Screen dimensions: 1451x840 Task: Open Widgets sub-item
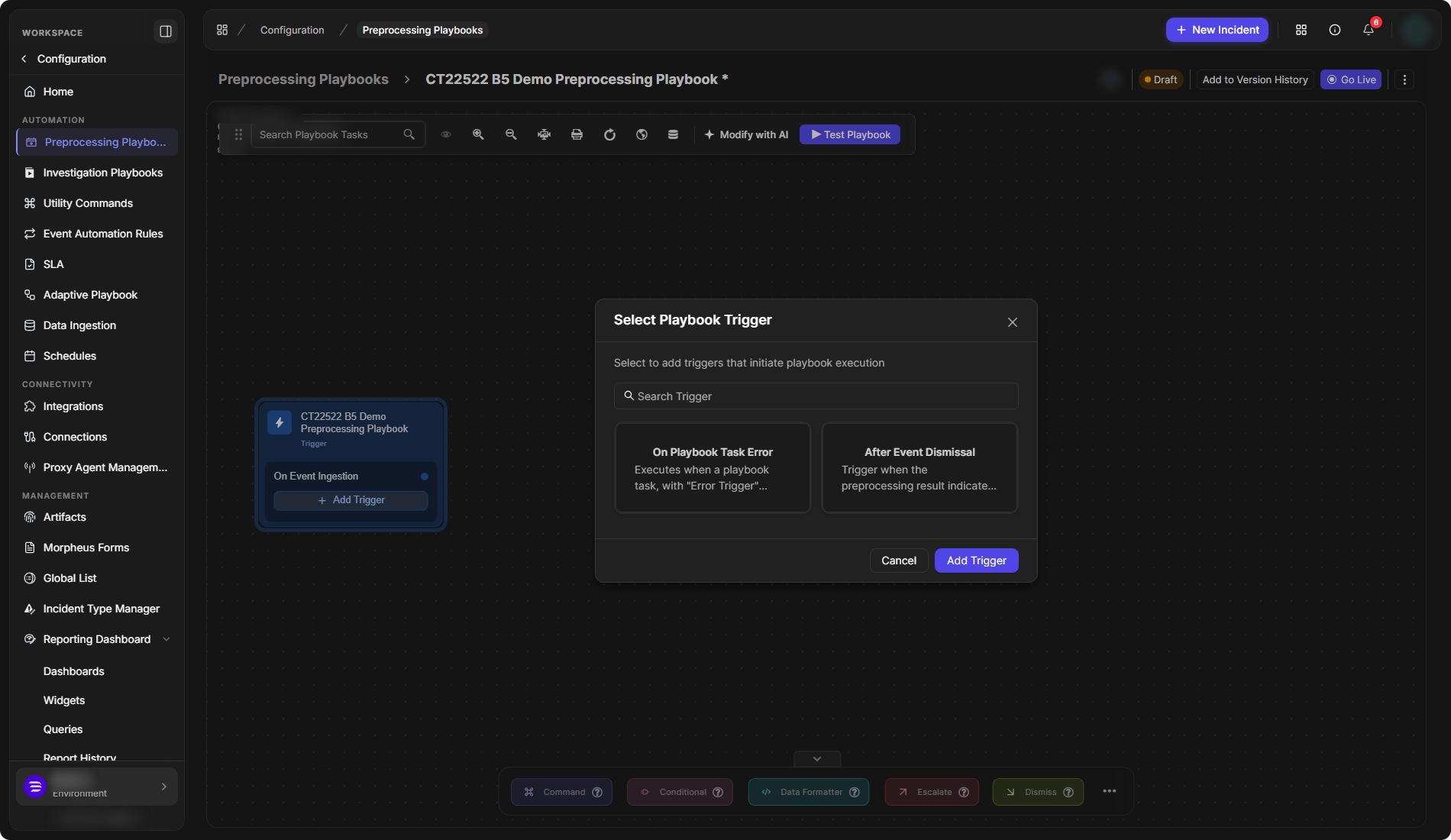click(64, 700)
